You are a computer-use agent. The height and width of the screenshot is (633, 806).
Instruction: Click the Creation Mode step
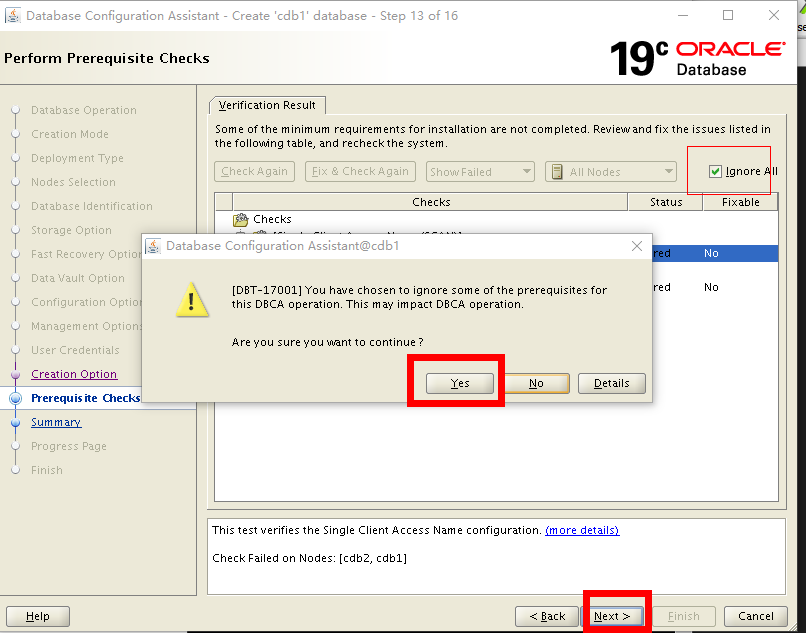pos(70,134)
